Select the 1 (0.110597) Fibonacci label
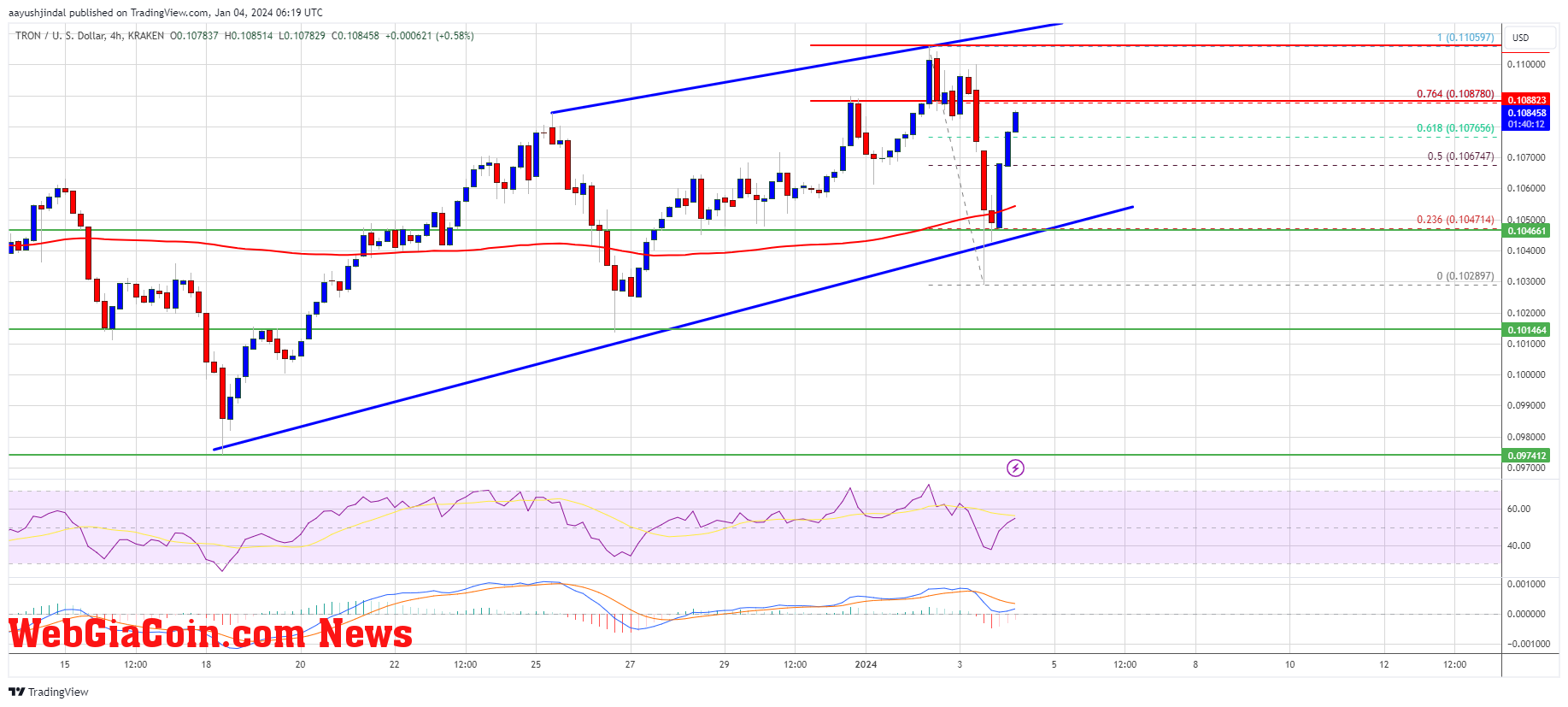This screenshot has width=1568, height=707. [1465, 38]
